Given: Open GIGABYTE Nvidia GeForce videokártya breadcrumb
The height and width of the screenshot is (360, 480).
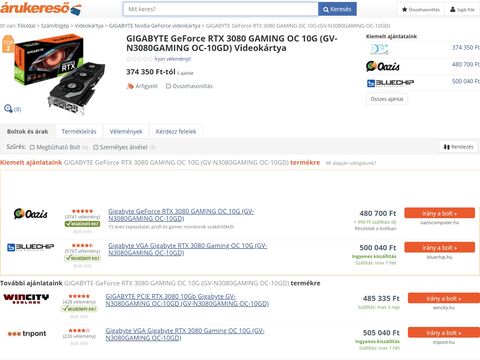Looking at the screenshot, I should (155, 26).
